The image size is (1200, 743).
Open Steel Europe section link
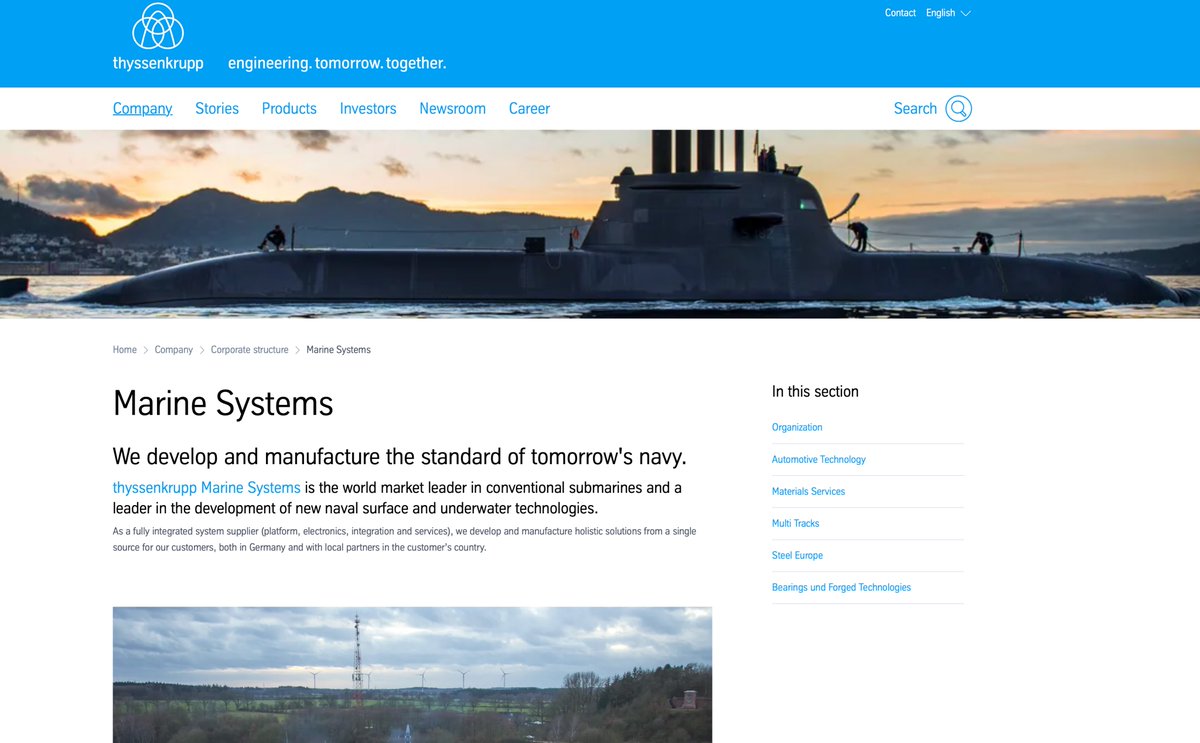pos(797,555)
